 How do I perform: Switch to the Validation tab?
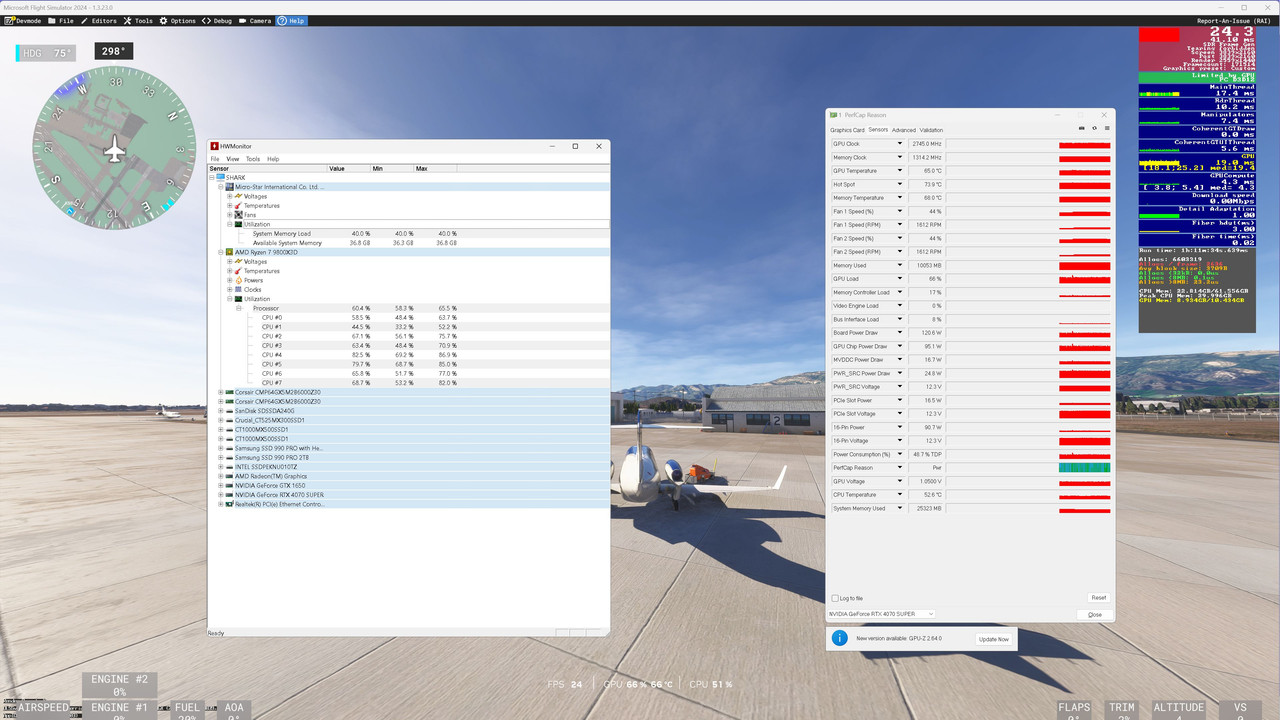(931, 130)
